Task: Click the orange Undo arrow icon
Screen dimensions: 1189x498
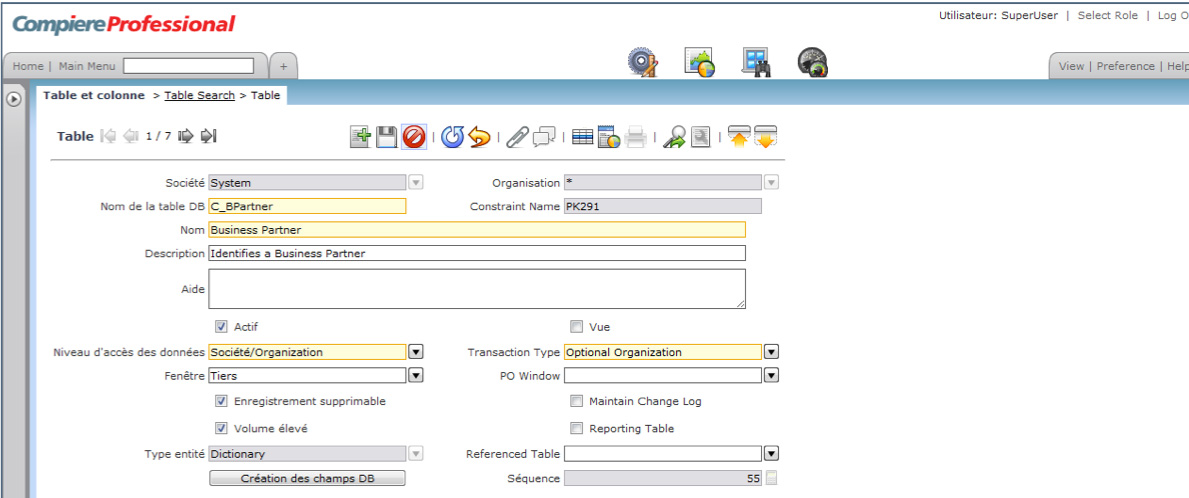Action: (479, 137)
